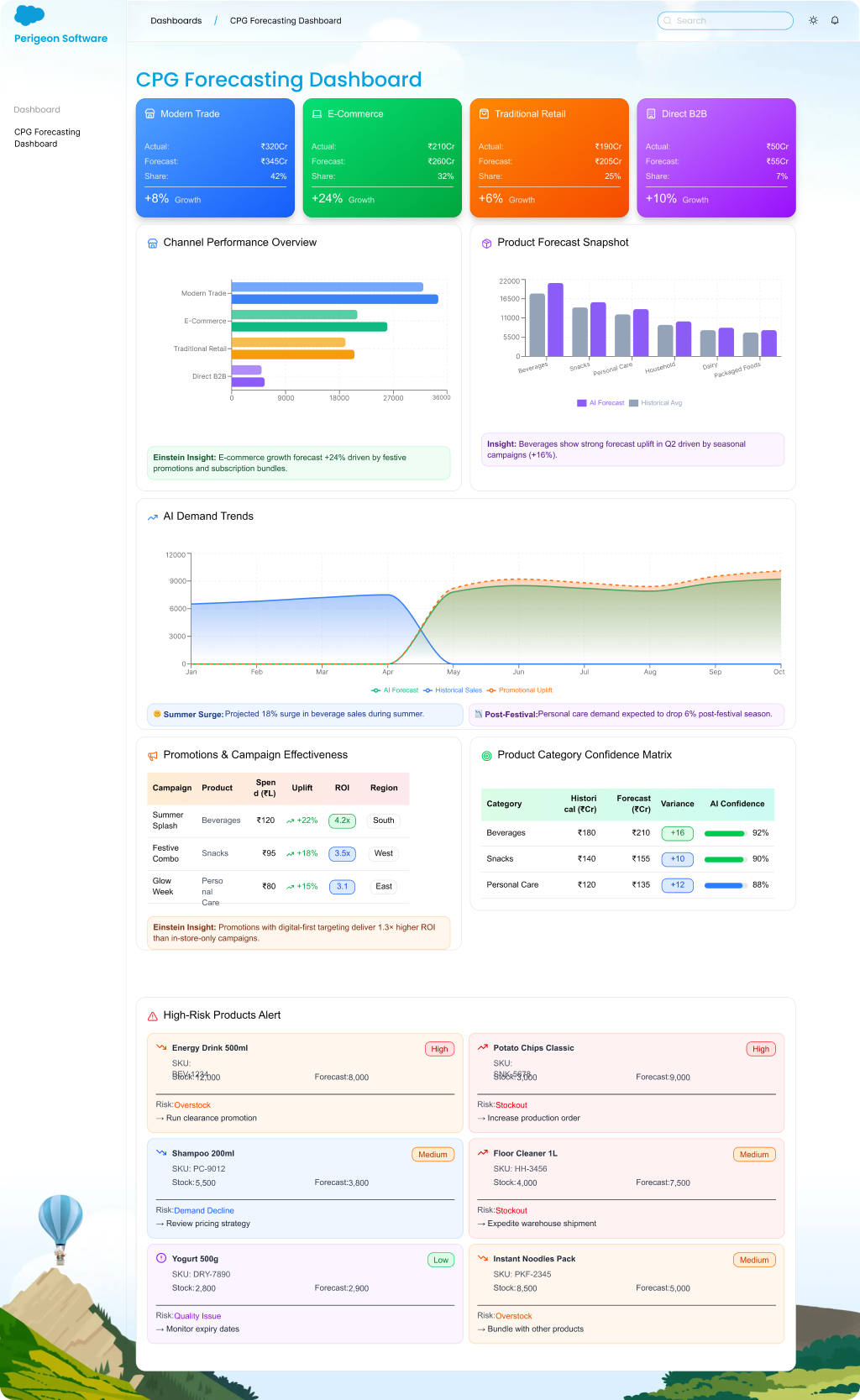Click the Traditional Retail bag icon
The image size is (860, 1400).
(484, 114)
